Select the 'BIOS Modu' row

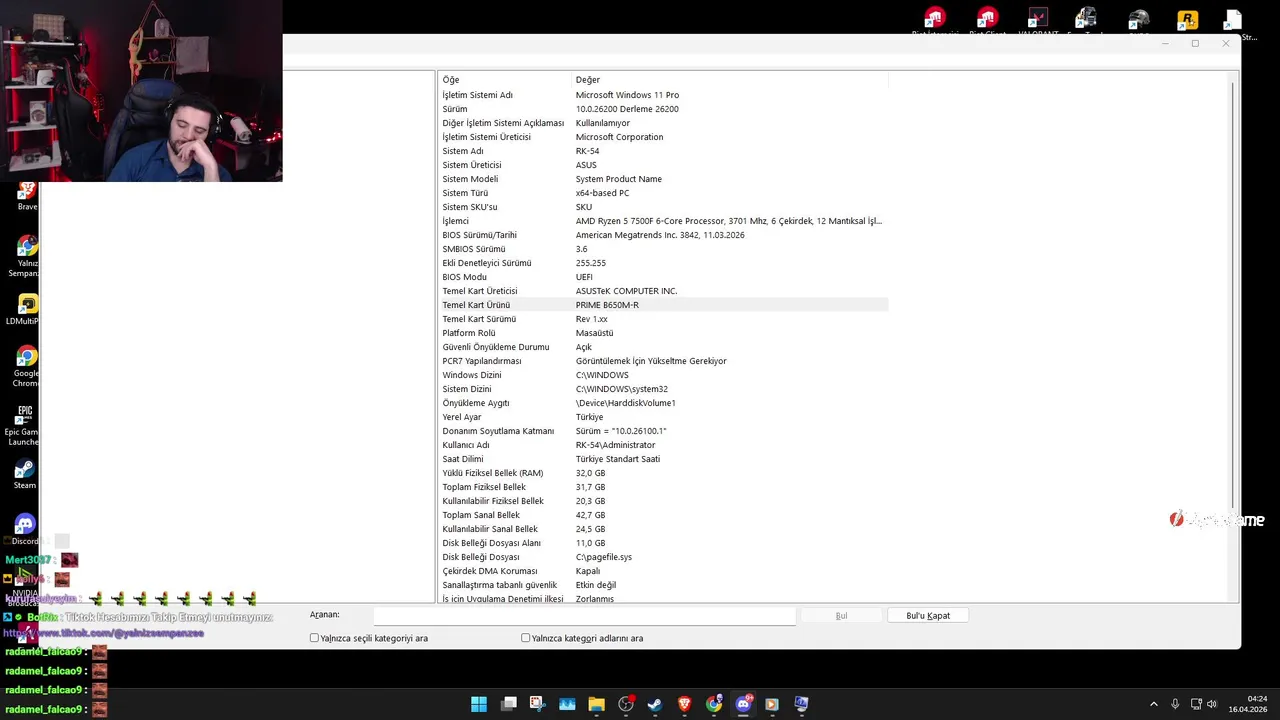(663, 277)
